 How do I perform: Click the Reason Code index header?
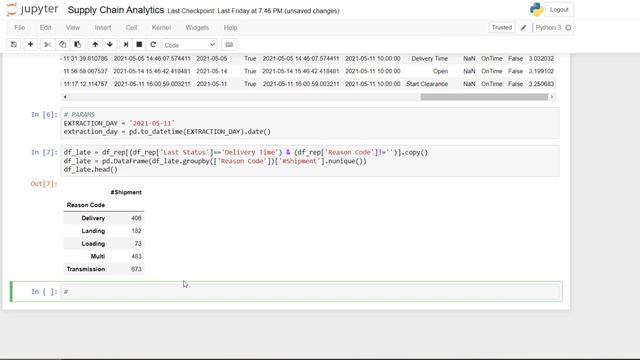(86, 205)
